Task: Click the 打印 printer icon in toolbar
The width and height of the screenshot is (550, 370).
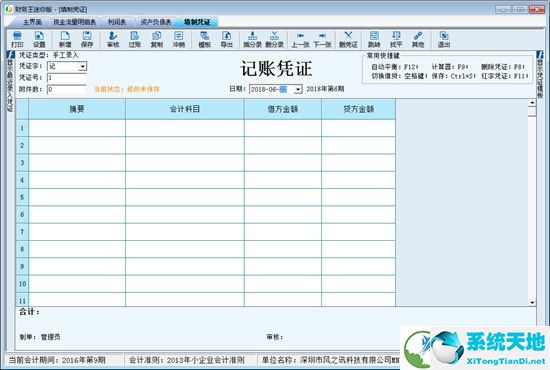Action: [x=17, y=39]
